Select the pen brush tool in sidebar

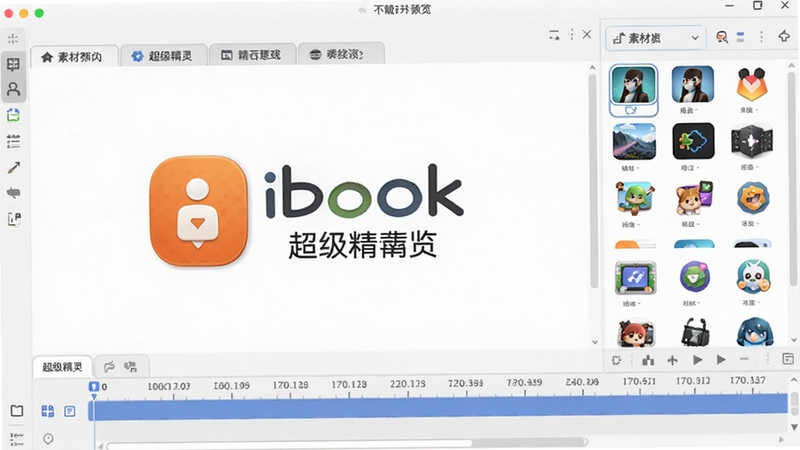tap(14, 167)
